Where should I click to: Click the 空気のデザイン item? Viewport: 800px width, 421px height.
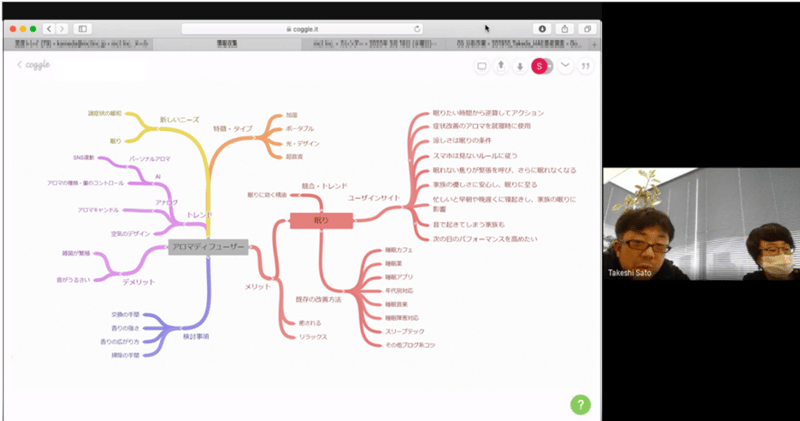pos(131,234)
